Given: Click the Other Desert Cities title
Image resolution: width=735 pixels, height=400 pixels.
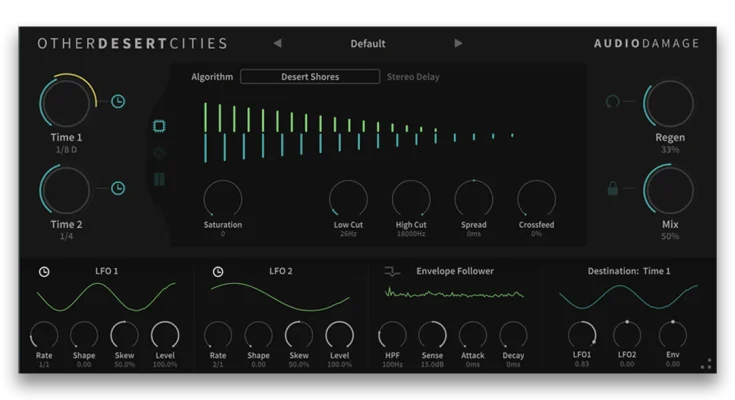Looking at the screenshot, I should point(132,44).
